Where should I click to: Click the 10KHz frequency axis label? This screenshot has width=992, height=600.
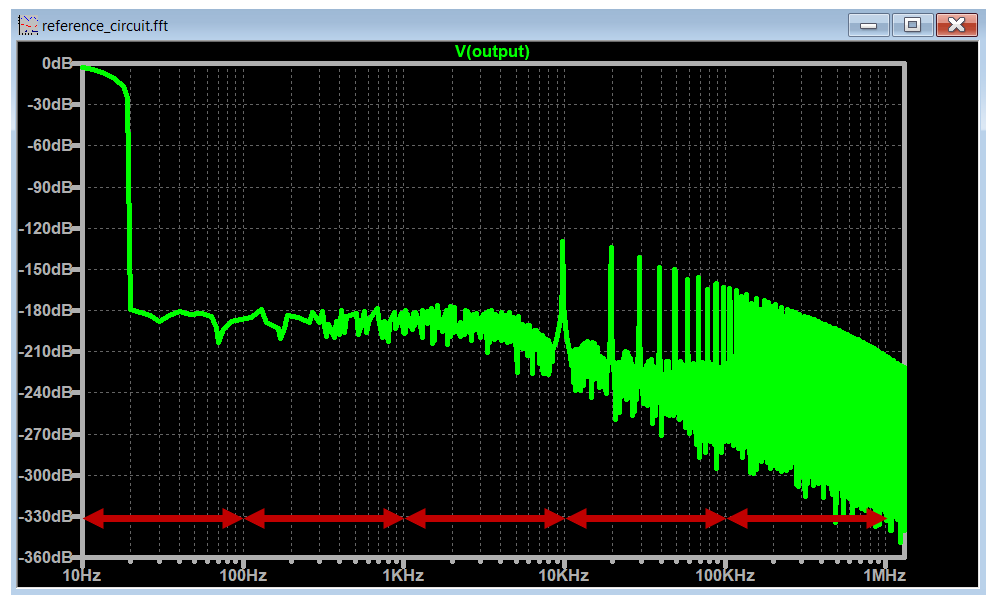click(563, 576)
